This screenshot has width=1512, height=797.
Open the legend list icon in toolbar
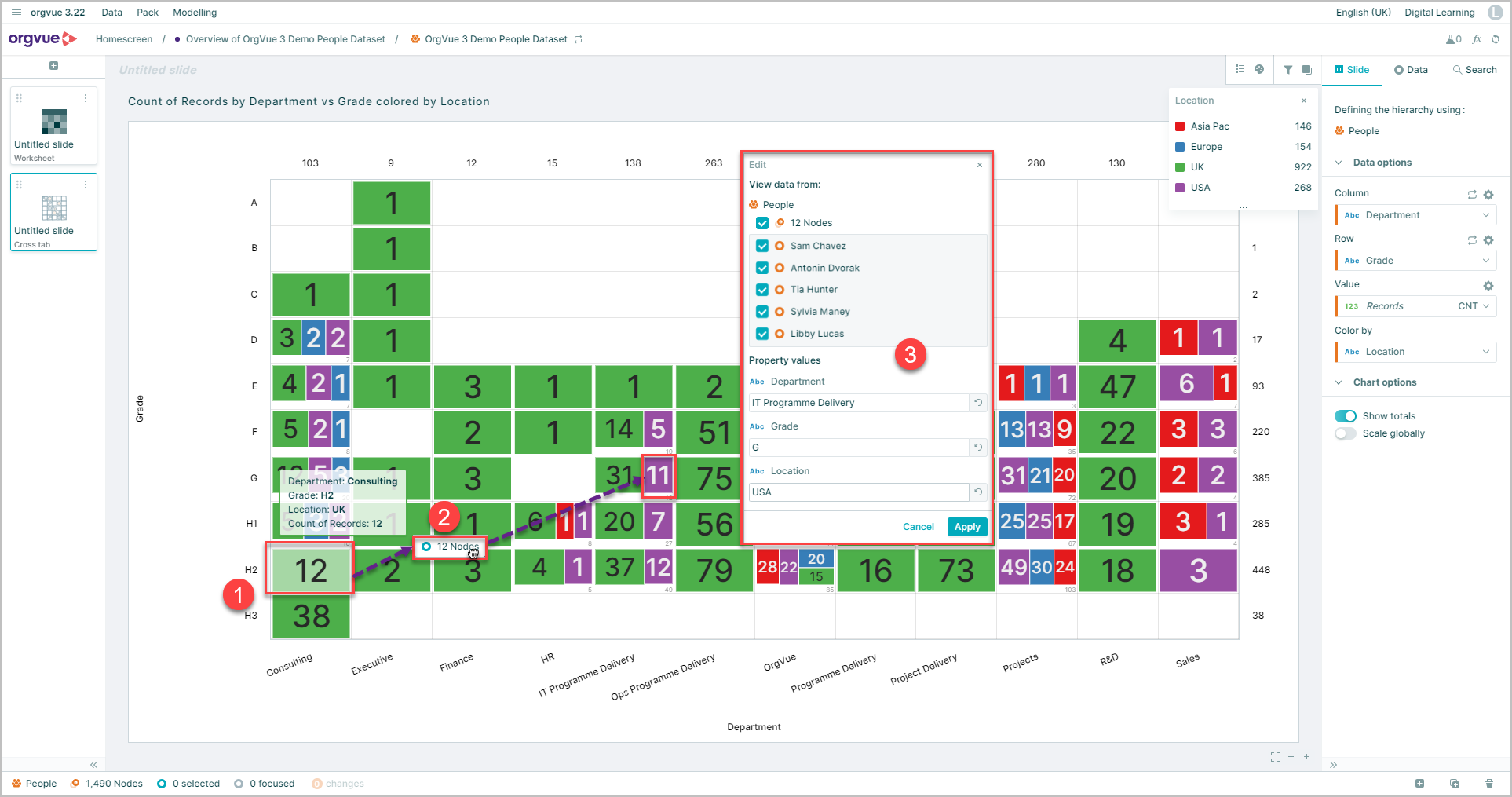1240,69
